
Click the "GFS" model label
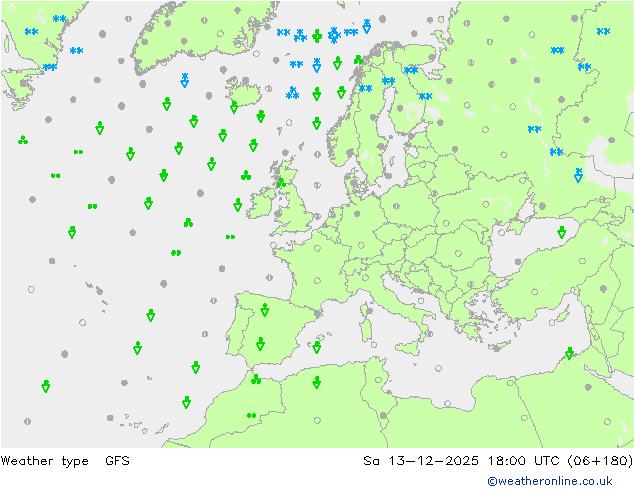point(117,460)
